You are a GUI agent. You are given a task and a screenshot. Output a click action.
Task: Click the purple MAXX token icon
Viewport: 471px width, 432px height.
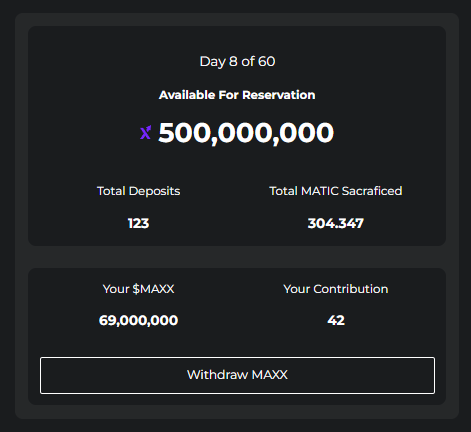145,132
